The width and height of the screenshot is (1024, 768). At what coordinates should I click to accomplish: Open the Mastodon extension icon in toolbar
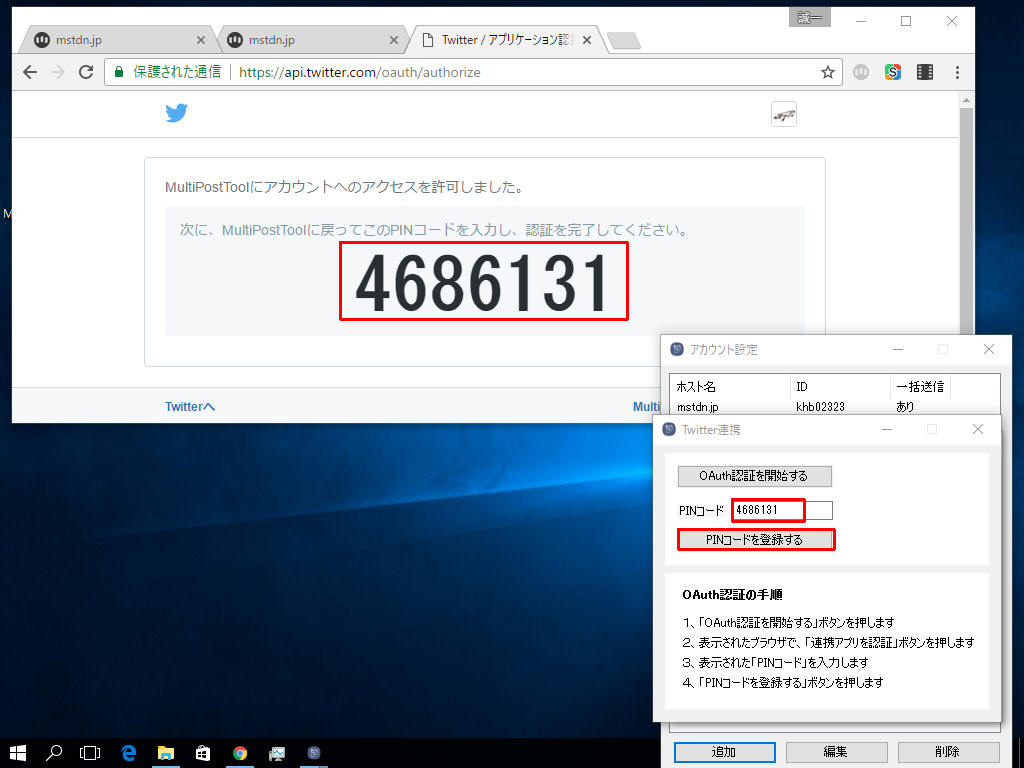(861, 72)
